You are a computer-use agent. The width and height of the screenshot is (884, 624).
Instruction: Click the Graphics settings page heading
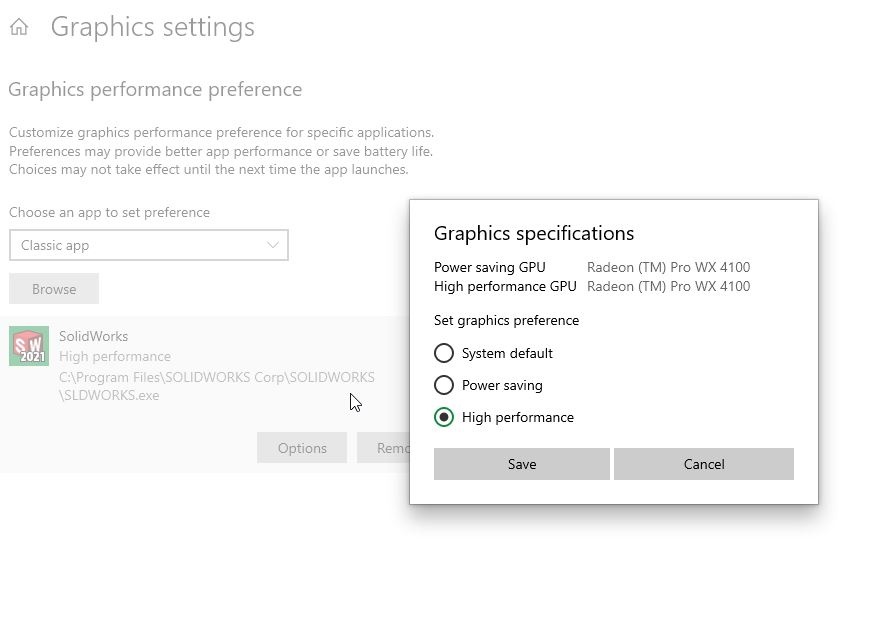(x=153, y=27)
